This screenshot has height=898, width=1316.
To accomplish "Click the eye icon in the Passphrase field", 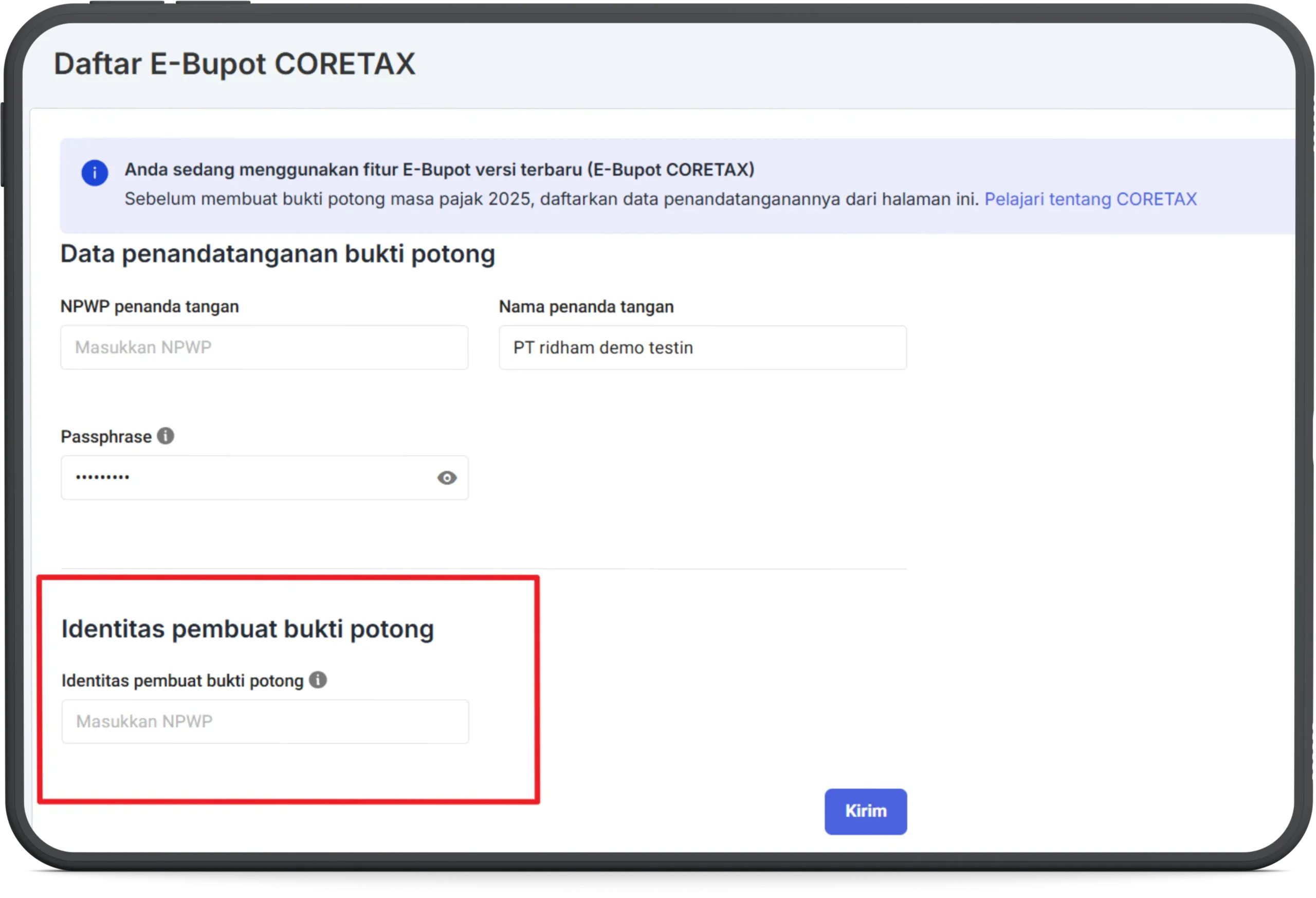I will (447, 479).
